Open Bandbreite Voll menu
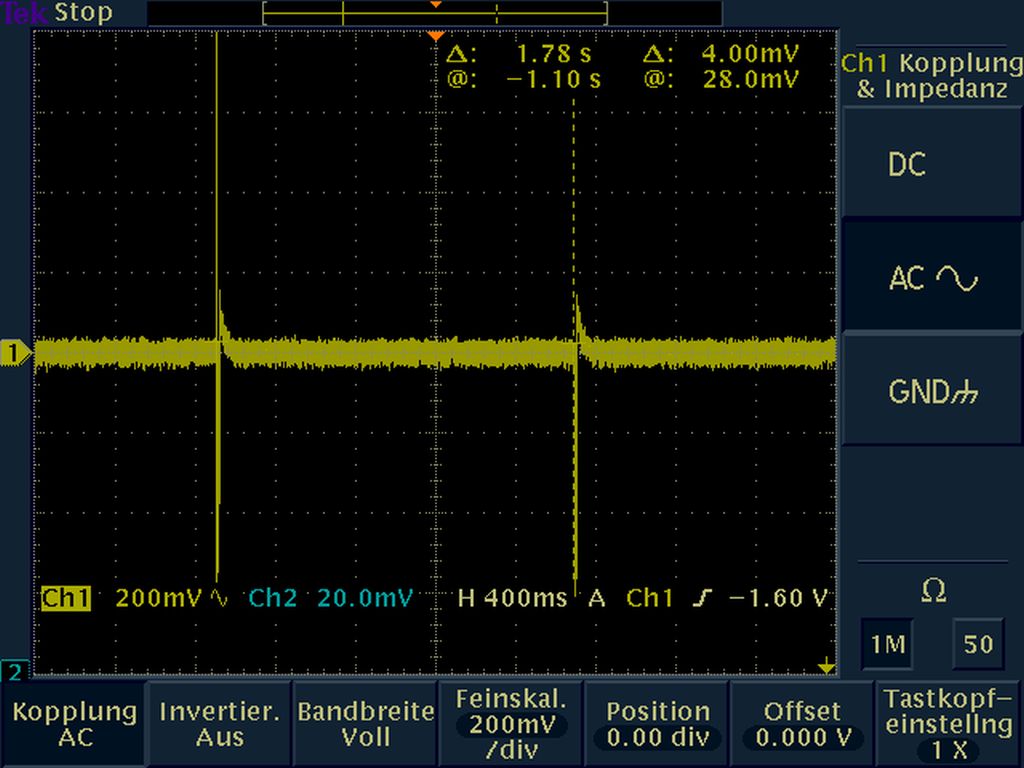This screenshot has height=768, width=1024. click(365, 724)
